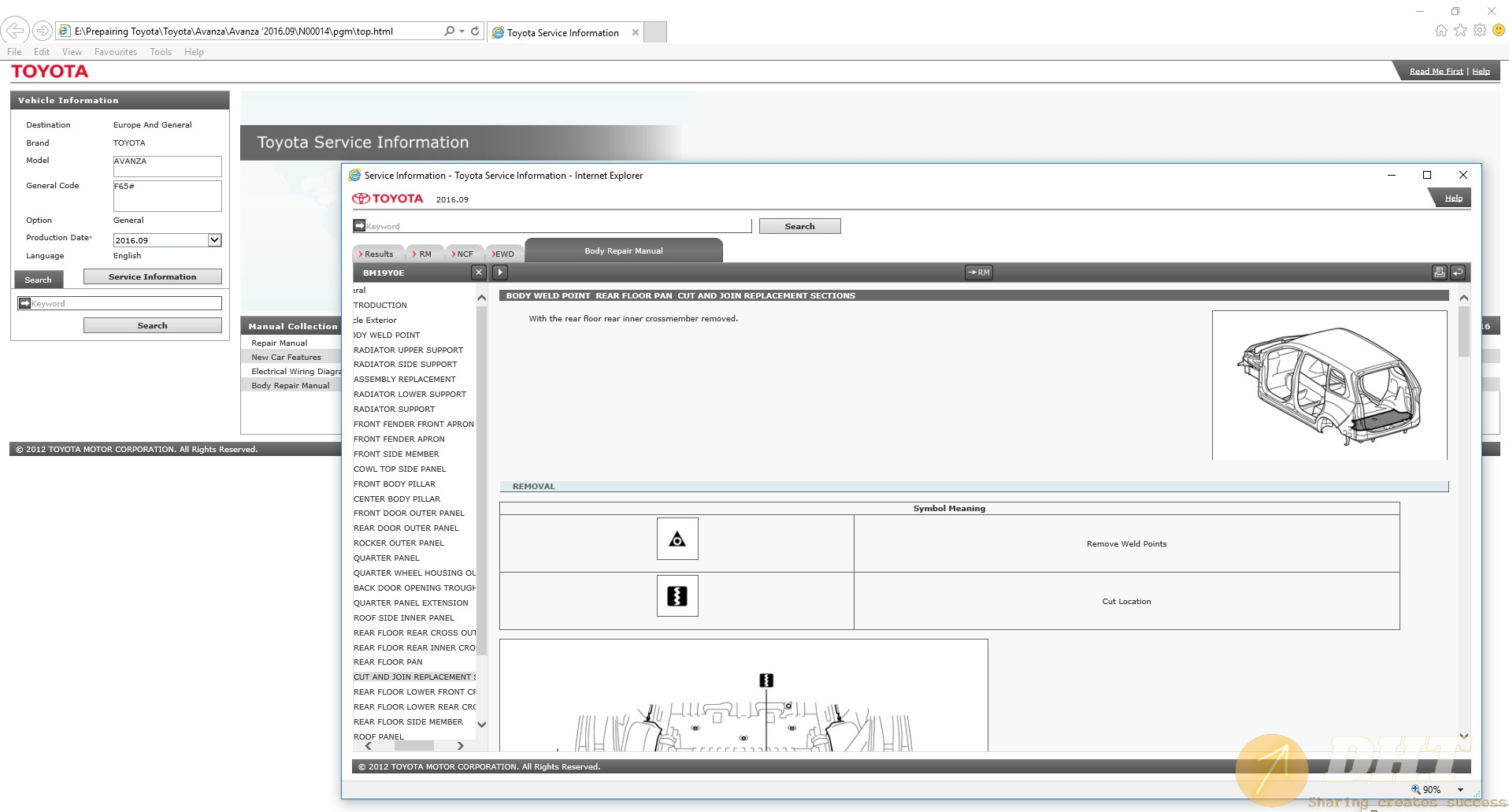Open the address bar dropdown arrow

pyautogui.click(x=462, y=31)
